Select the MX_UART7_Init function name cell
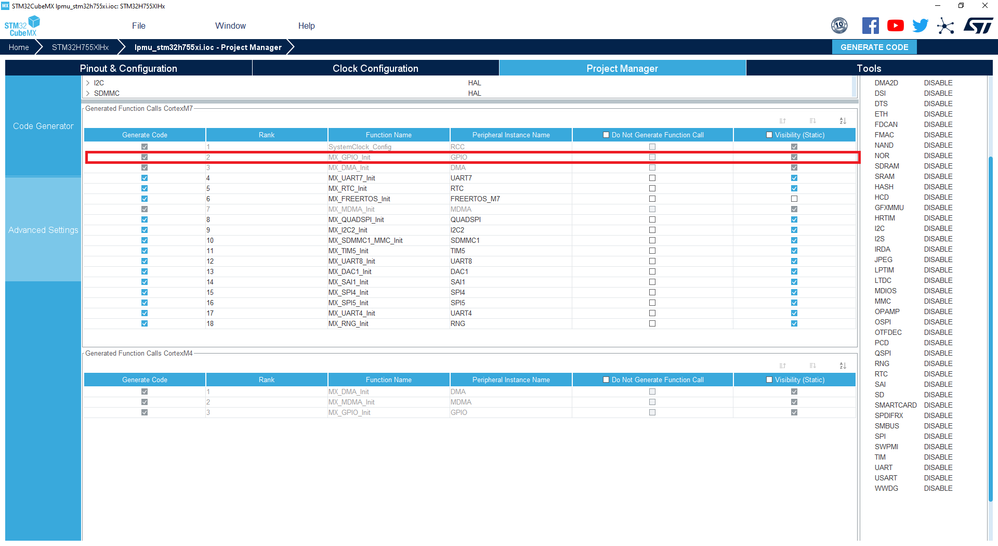The width and height of the screenshot is (998, 546). (389, 178)
